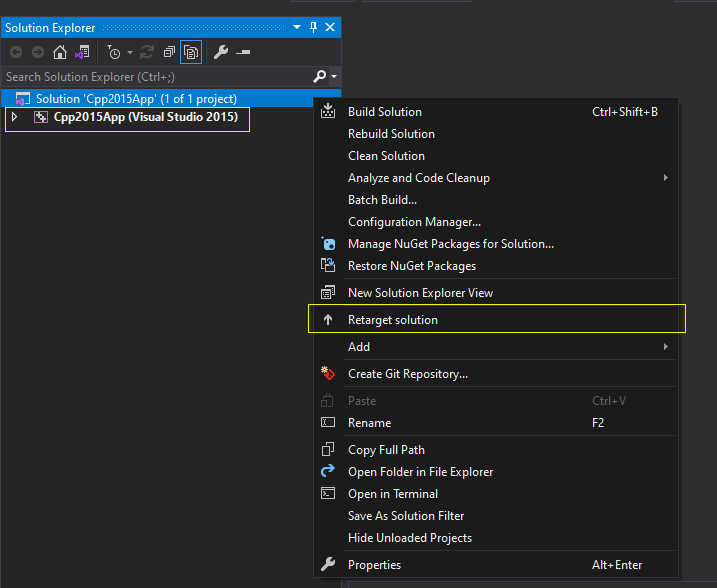Choose Open Folder in File Explorer
The height and width of the screenshot is (588, 717).
(496, 472)
